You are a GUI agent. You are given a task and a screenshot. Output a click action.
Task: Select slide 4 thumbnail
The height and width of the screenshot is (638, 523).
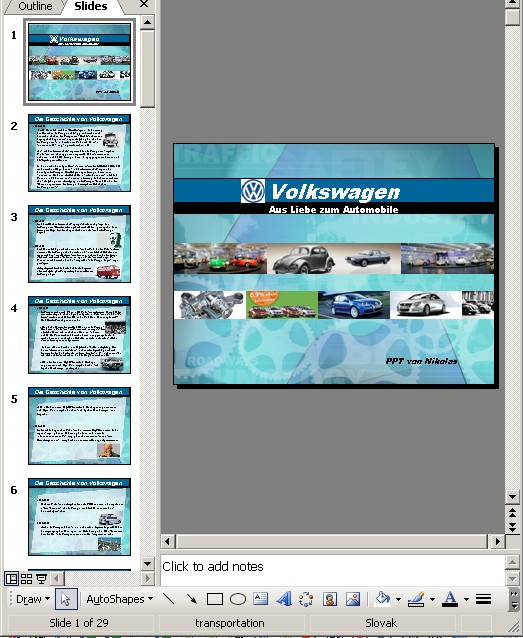point(79,335)
